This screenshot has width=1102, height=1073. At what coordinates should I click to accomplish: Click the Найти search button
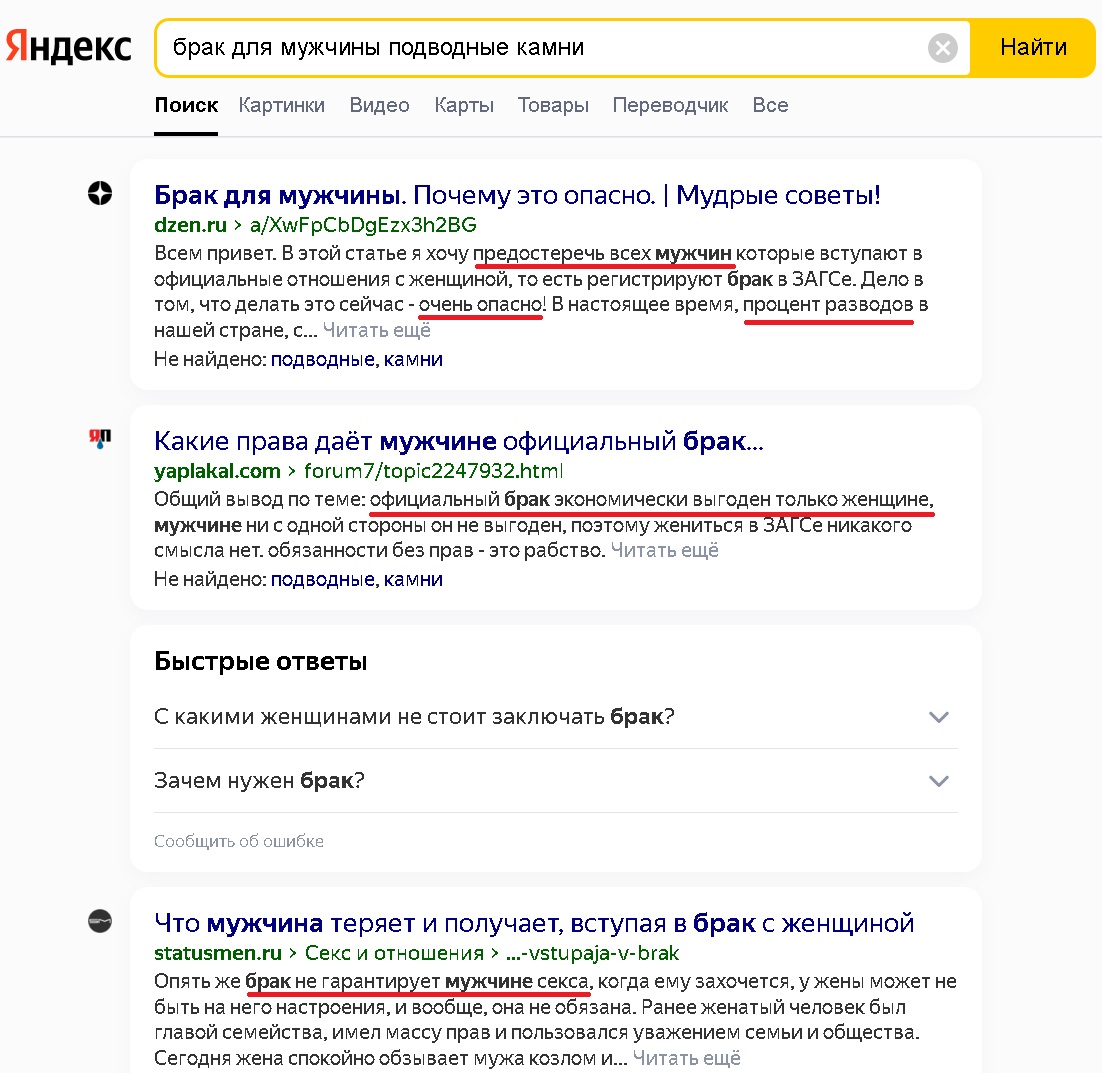coord(1032,48)
